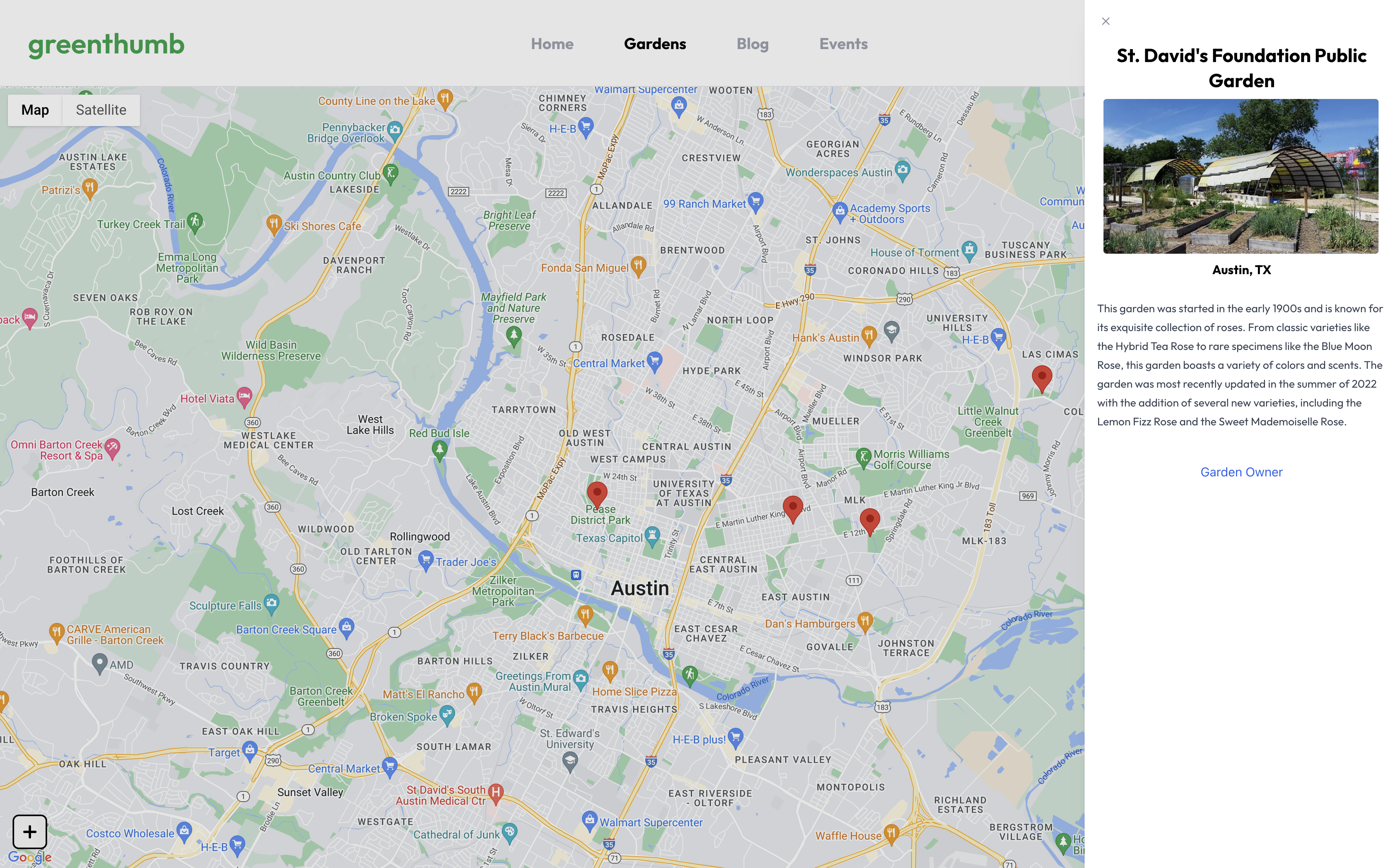
Task: Click the Turkey Creek Trail hiking icon
Action: [195, 223]
